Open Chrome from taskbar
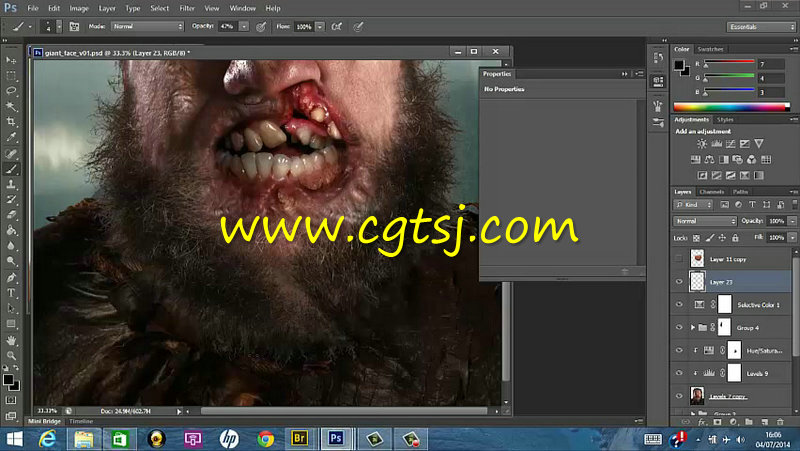 point(265,439)
